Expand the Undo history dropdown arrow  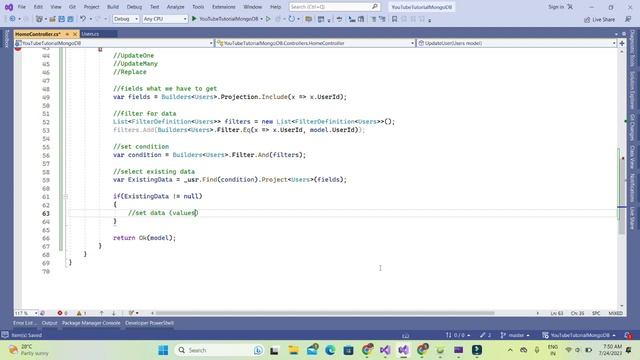point(91,19)
